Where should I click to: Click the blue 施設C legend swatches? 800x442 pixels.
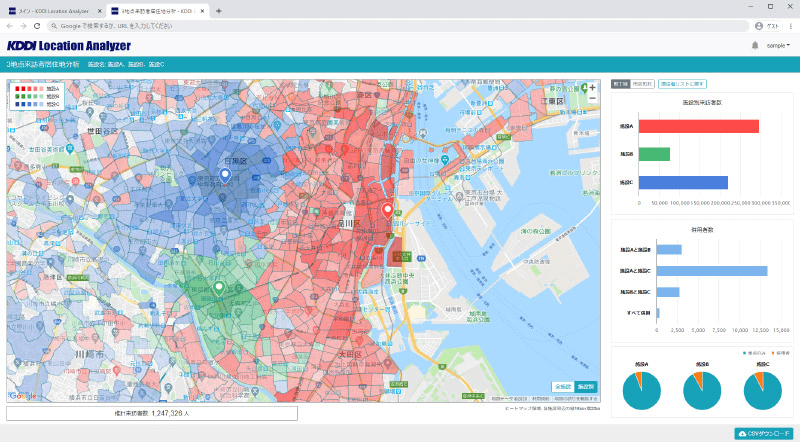[29, 104]
